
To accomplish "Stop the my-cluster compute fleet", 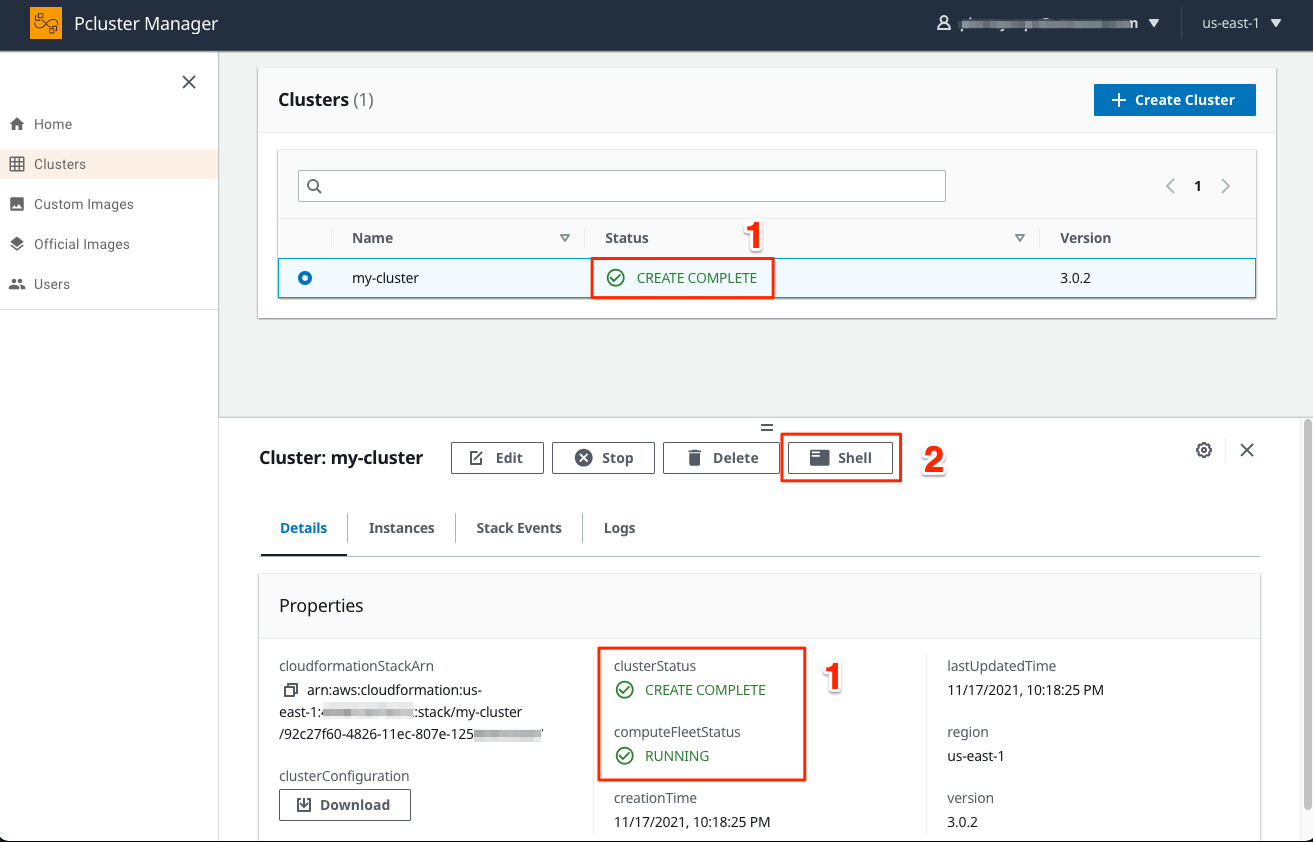I will 604,458.
